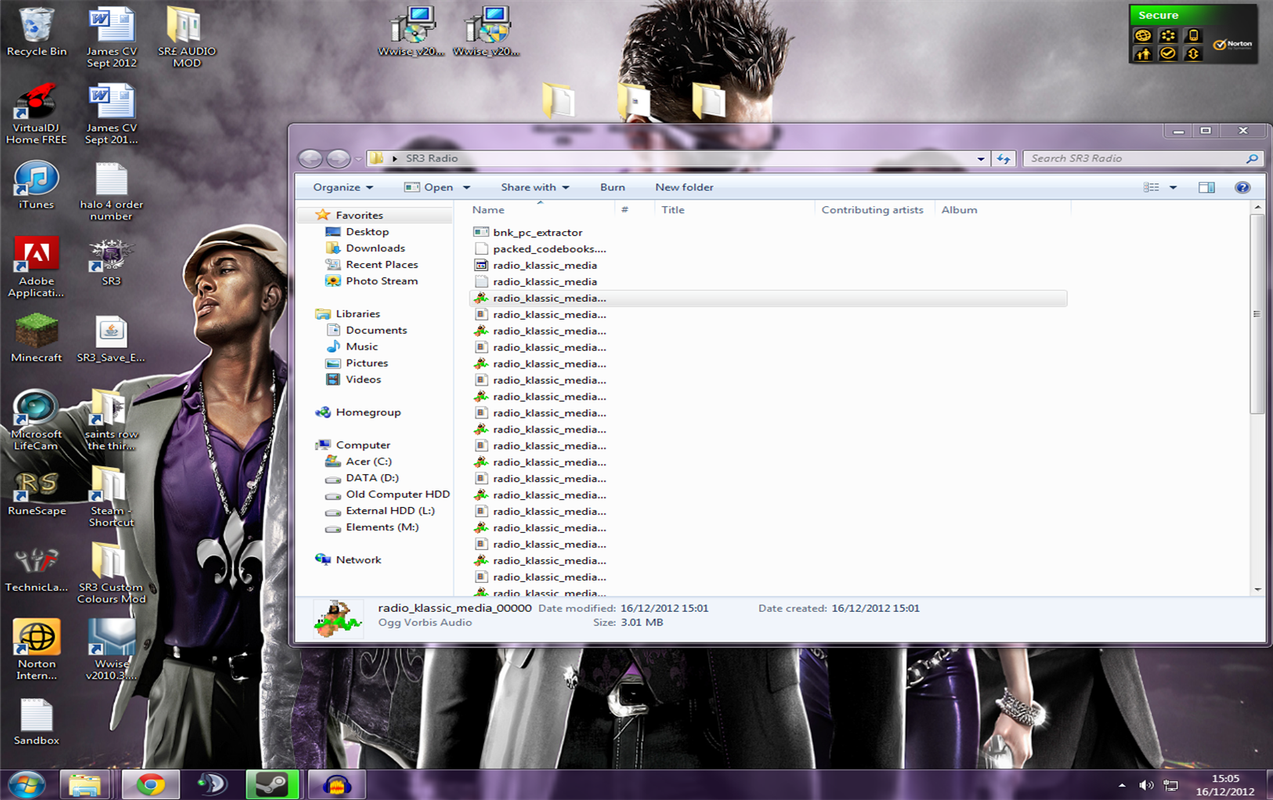
Task: Select the Minecraft desktop icon
Action: [x=36, y=338]
